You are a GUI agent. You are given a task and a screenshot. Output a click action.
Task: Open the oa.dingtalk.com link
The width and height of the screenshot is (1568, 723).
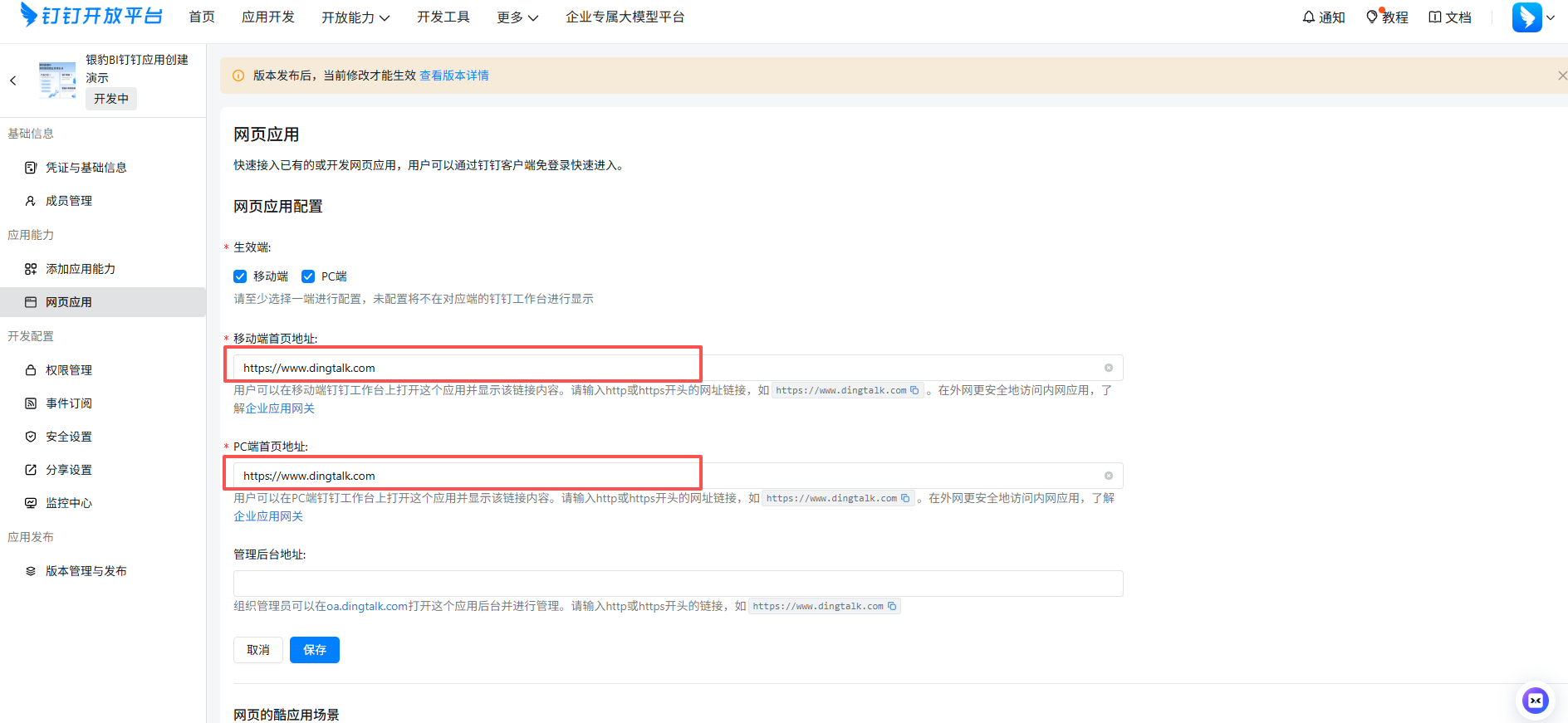(367, 606)
